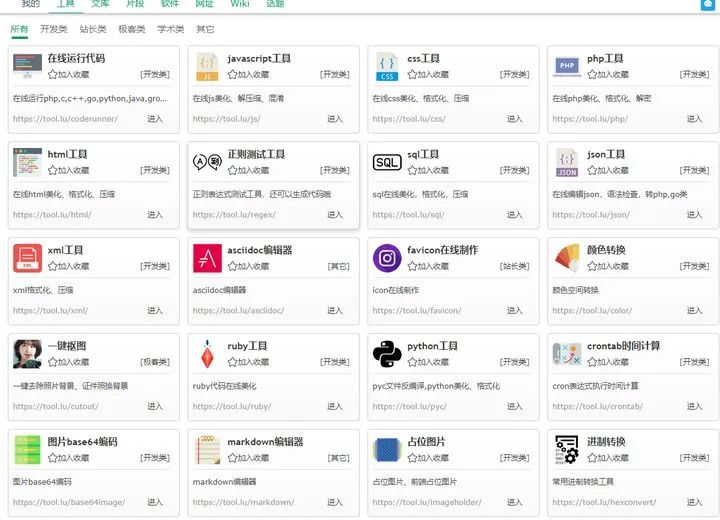Toggle 加入收藏 star for 进制转换
Screen dimensions: 720x520
coord(592,458)
